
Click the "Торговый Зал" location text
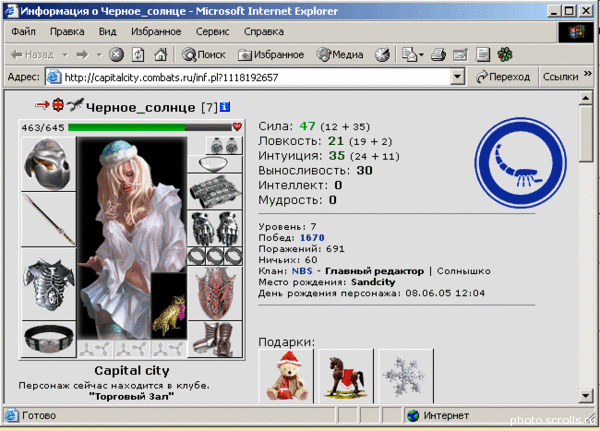coord(131,396)
